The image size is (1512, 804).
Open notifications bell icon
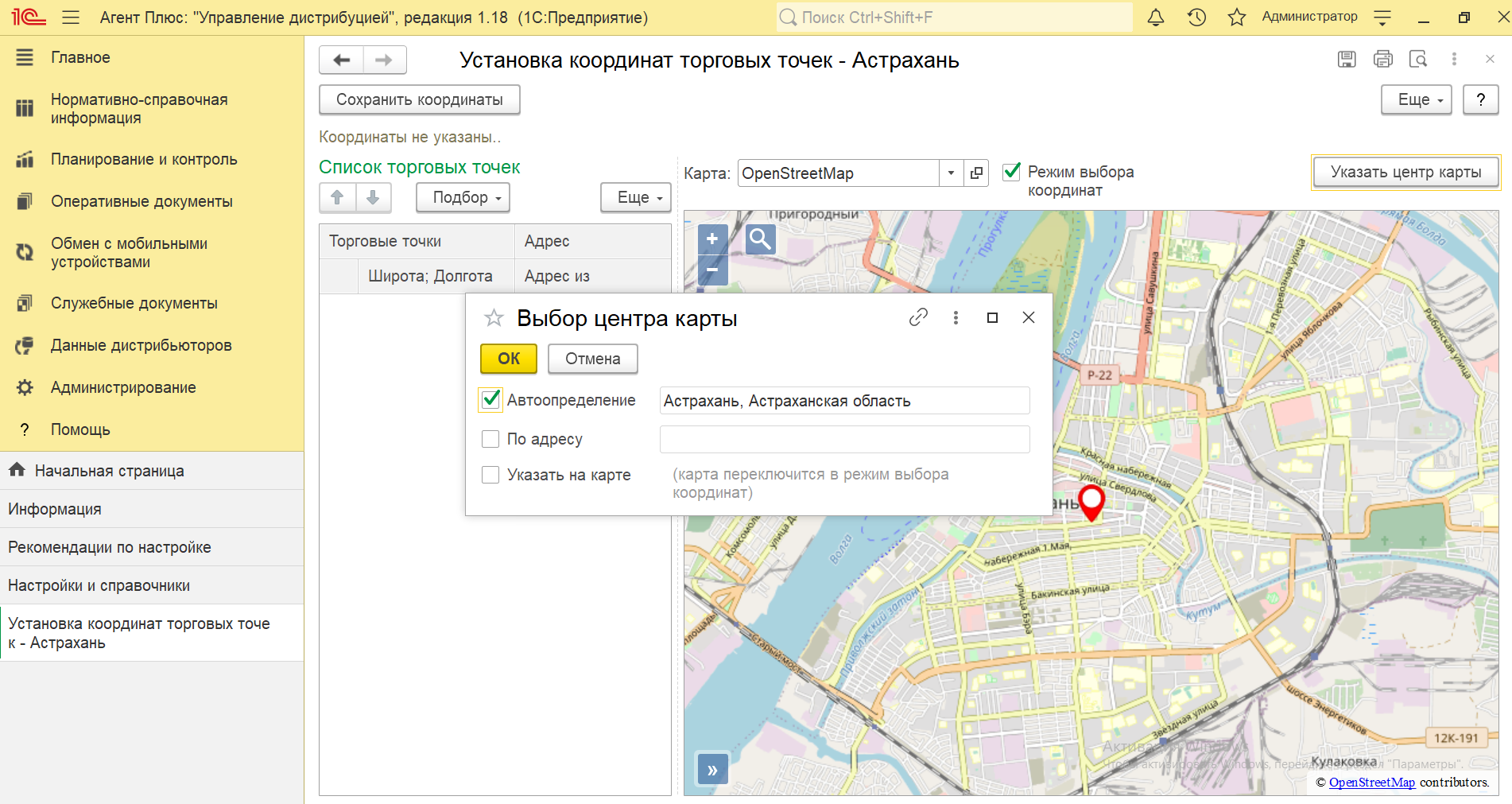click(1156, 17)
